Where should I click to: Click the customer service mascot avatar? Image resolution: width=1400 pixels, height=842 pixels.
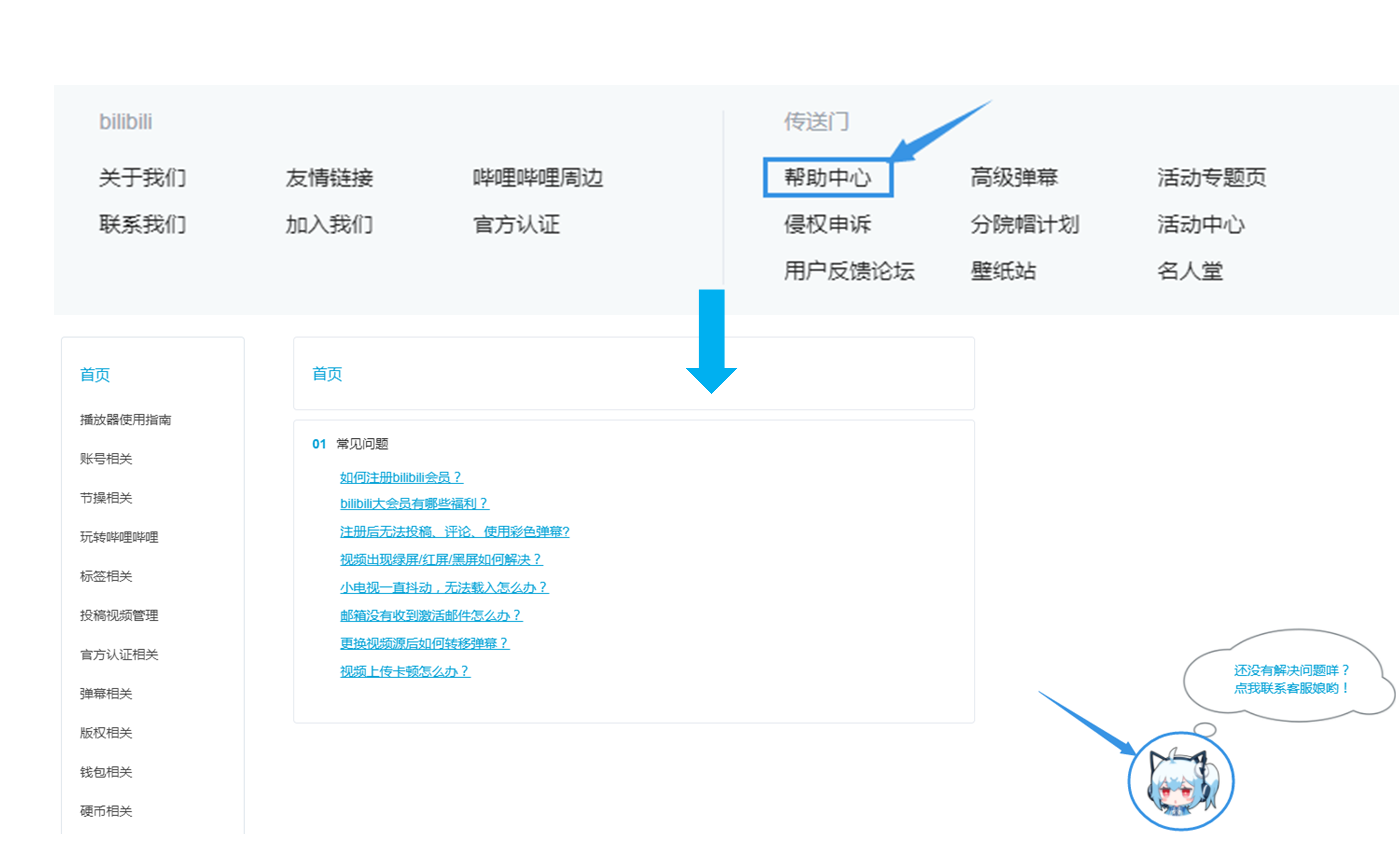pyautogui.click(x=1180, y=781)
